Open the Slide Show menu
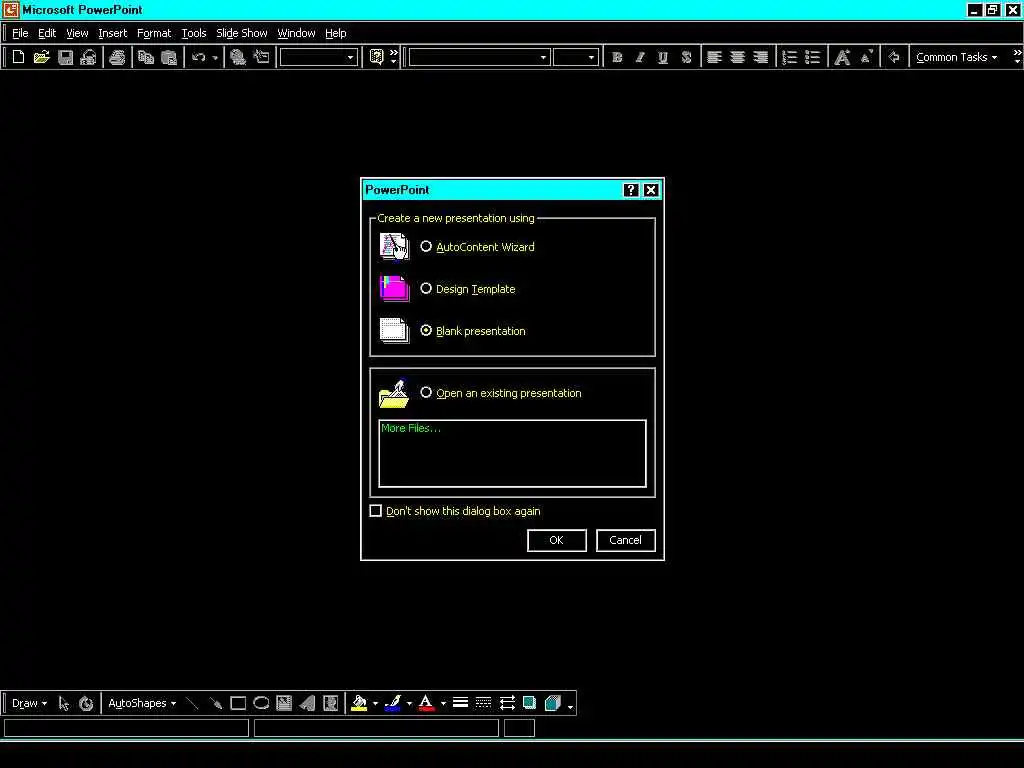Screen dimensions: 1024x768 pyautogui.click(x=242, y=33)
